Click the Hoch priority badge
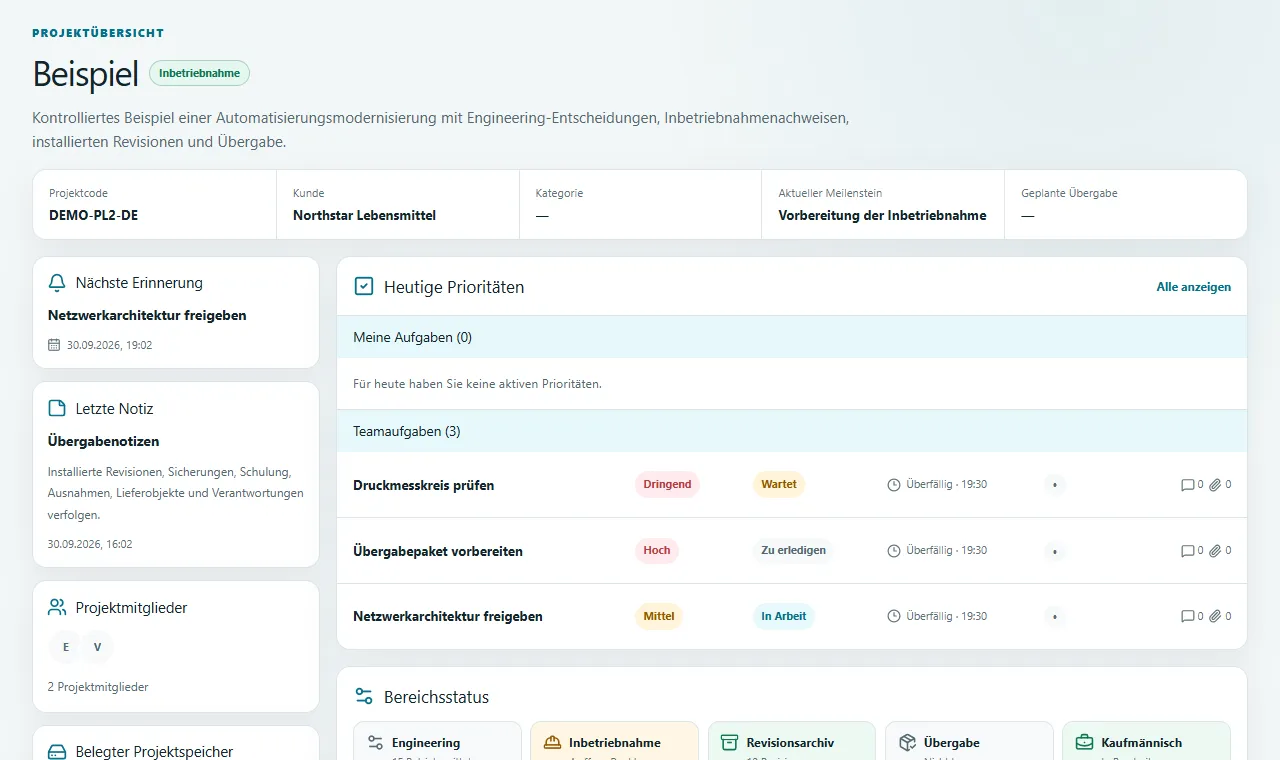 657,550
